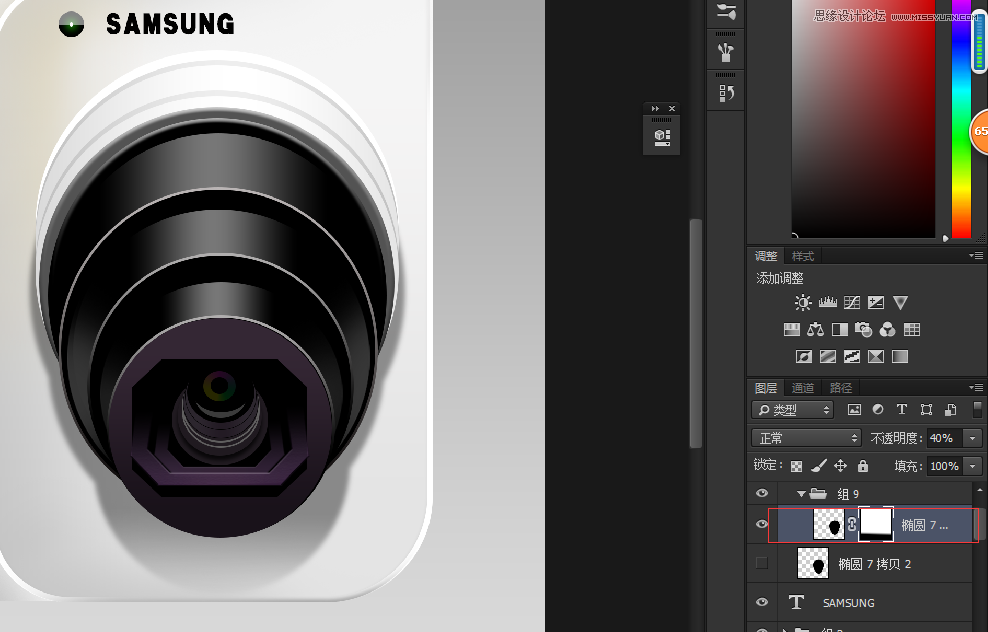Open the 填充 fill slider arrow
This screenshot has height=632, width=988.
tap(973, 466)
